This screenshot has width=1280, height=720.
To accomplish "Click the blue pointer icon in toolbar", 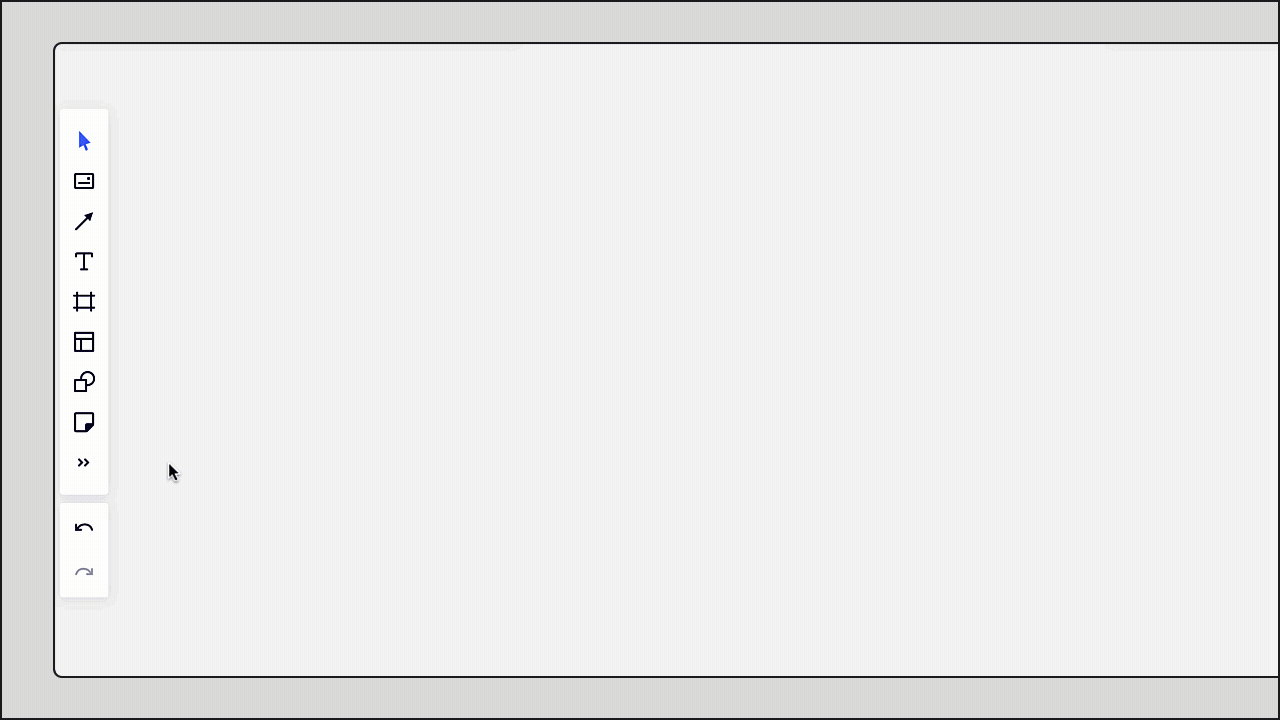I will (84, 141).
